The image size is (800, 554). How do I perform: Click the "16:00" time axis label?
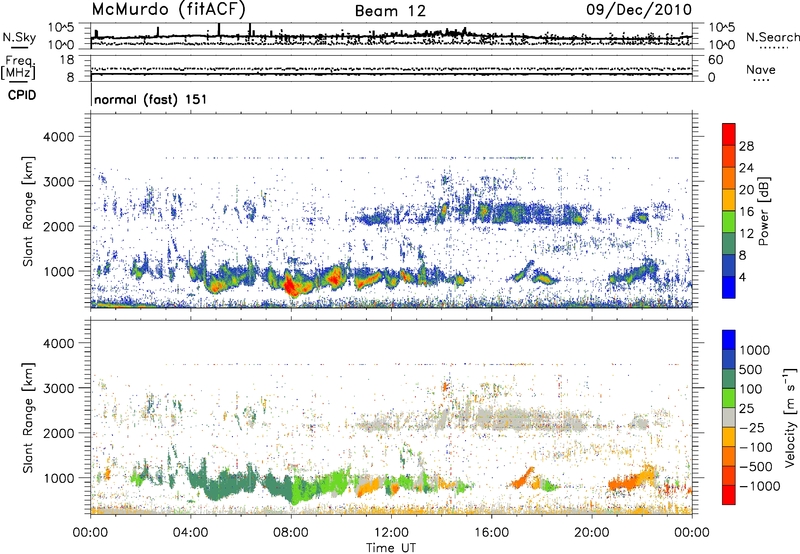tap(491, 533)
